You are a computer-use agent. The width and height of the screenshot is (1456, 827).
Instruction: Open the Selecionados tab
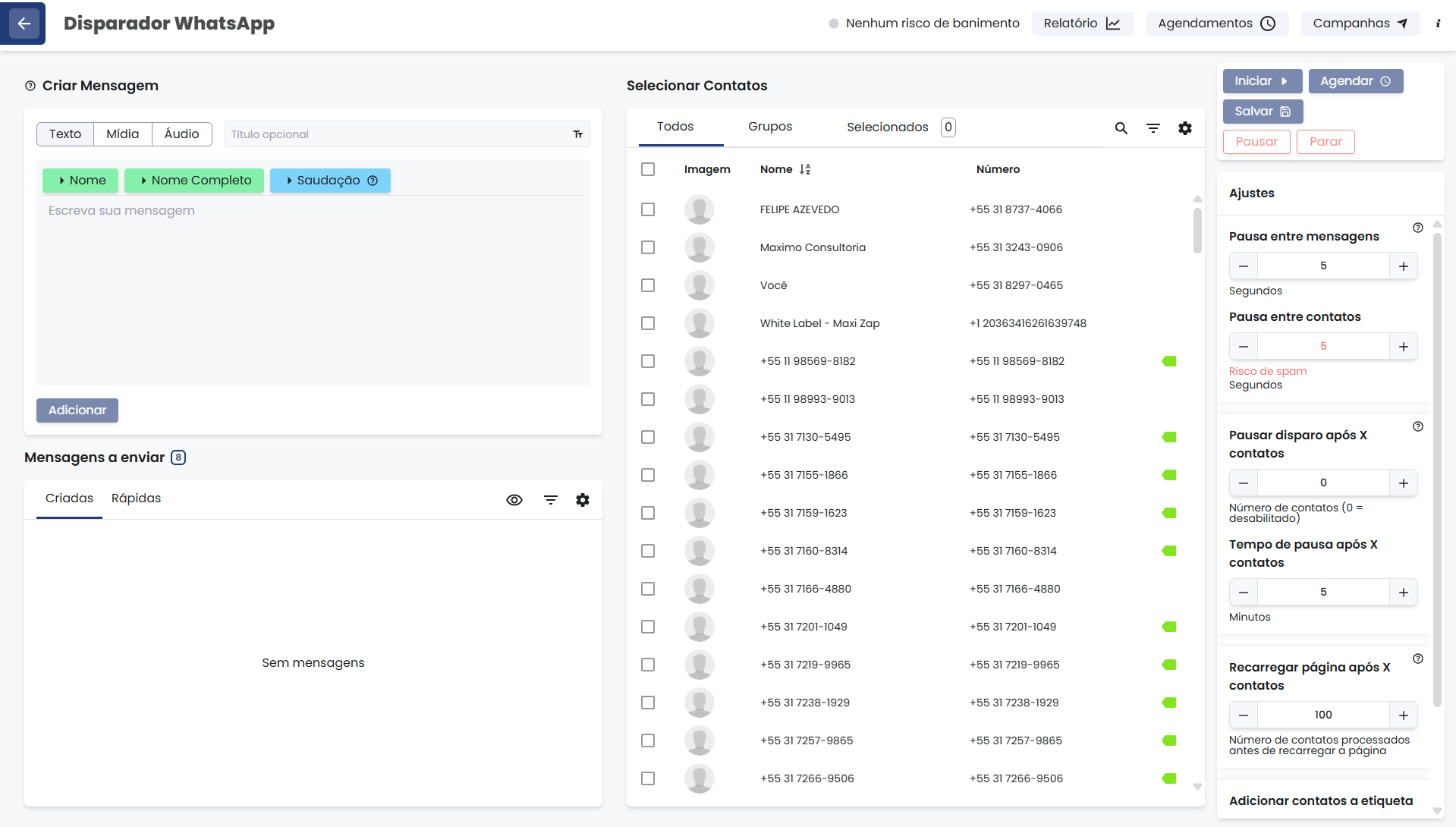click(901, 127)
